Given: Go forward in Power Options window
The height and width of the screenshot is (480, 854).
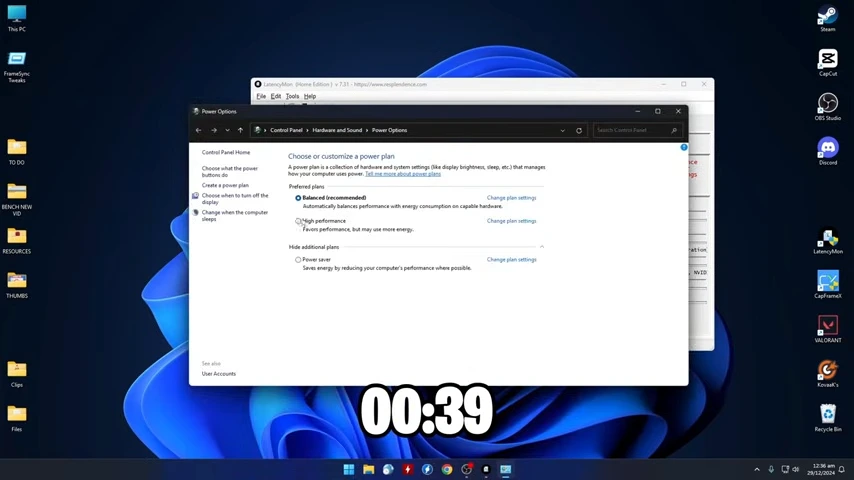Looking at the screenshot, I should pyautogui.click(x=214, y=130).
